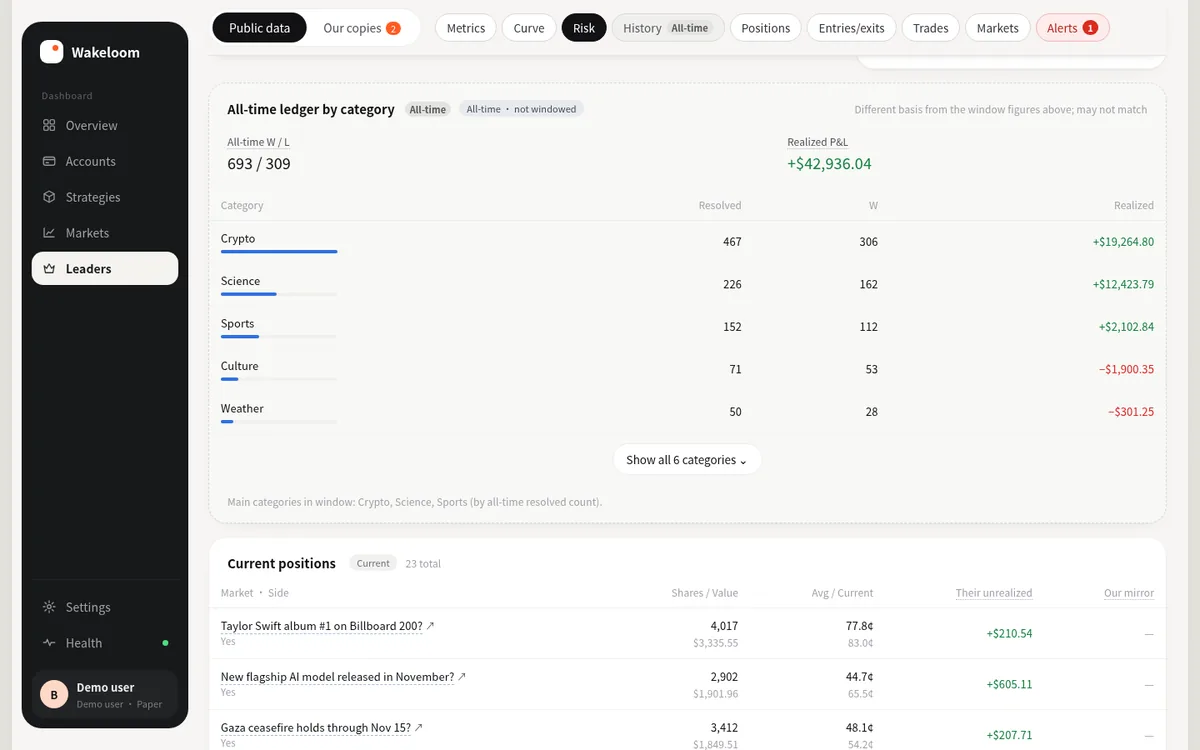Go to Strategies in sidebar
1200x750 pixels.
pyautogui.click(x=105, y=198)
